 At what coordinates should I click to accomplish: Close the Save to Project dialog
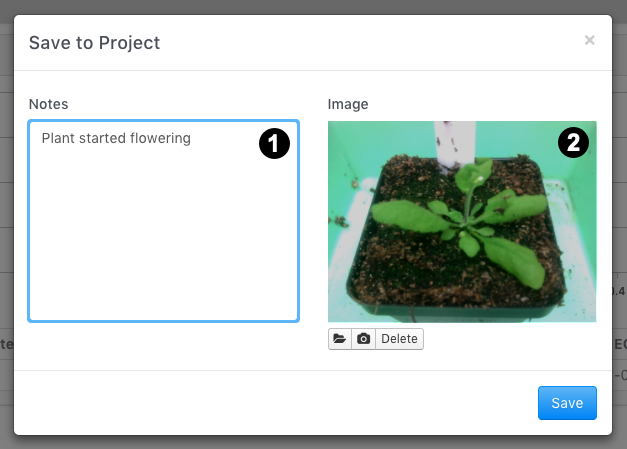tap(589, 40)
